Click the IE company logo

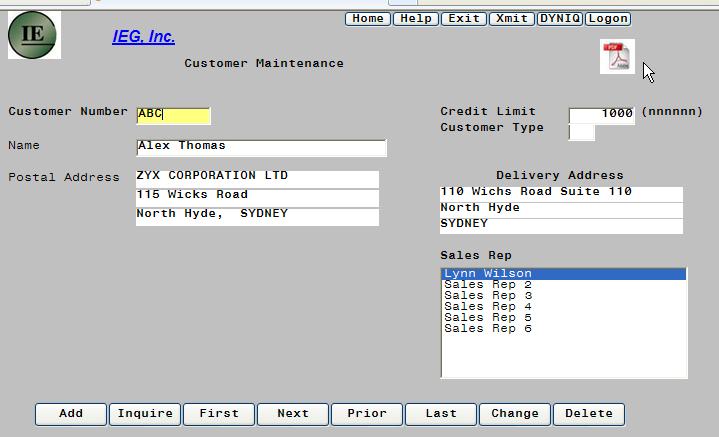[33, 35]
